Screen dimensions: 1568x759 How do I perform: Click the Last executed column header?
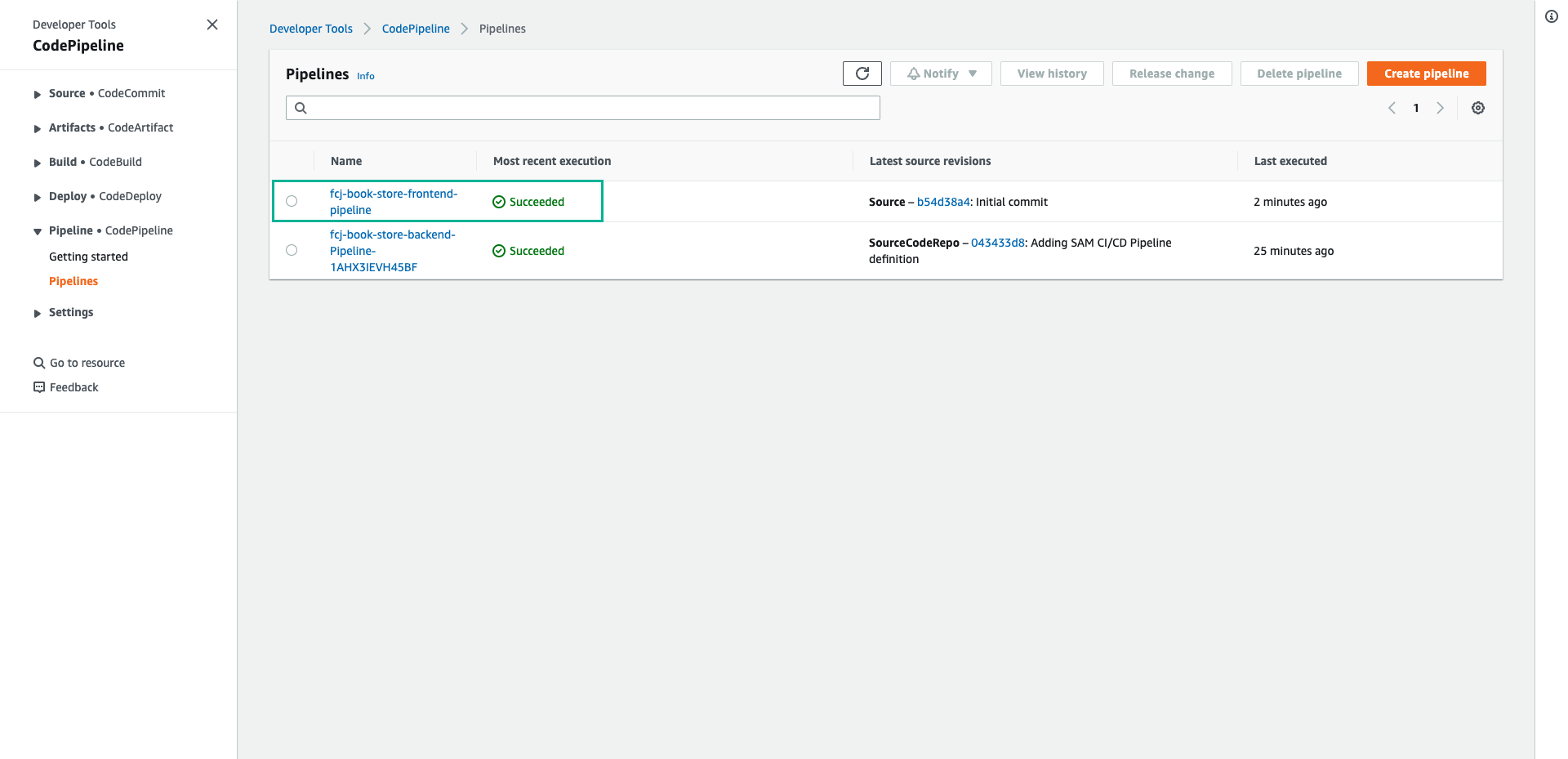point(1290,161)
